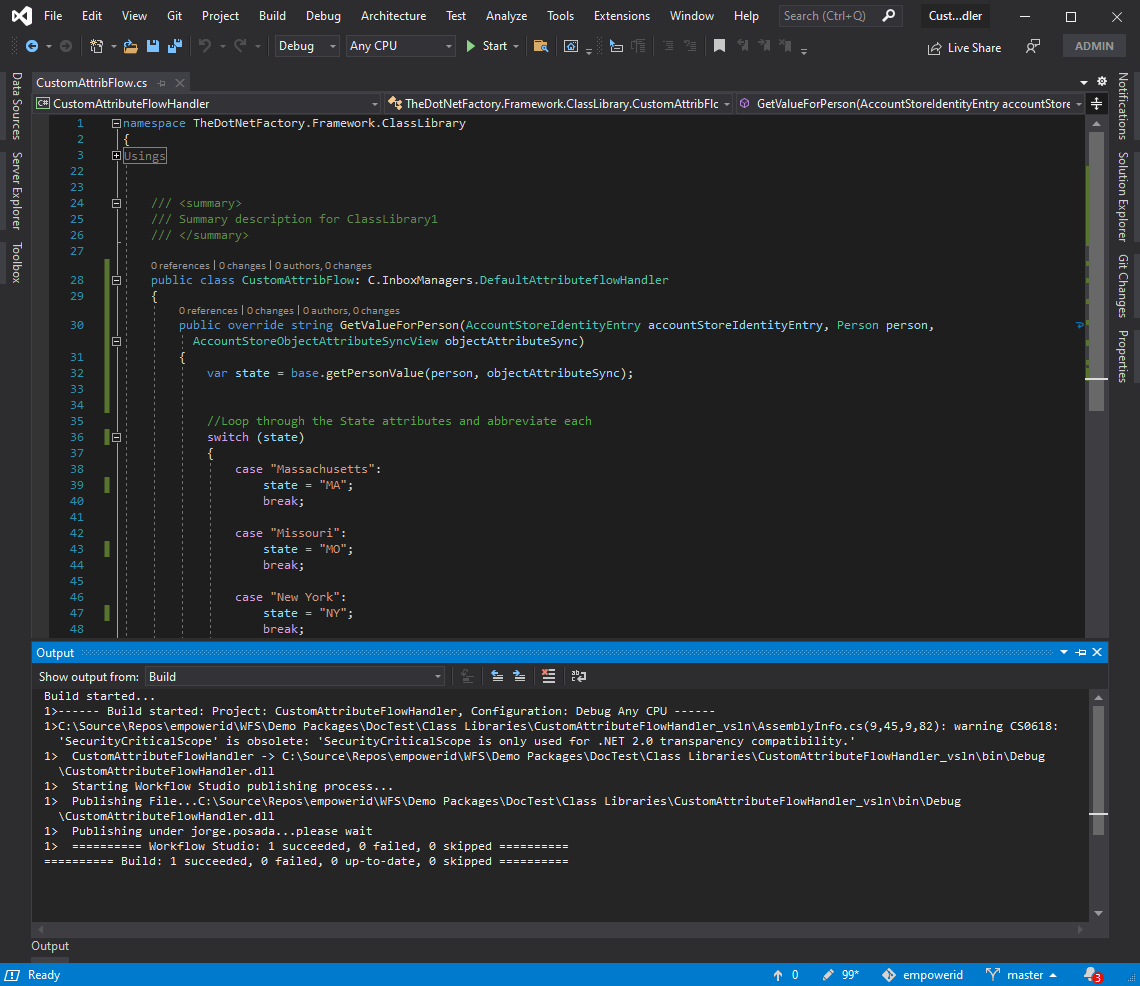Collapse the CustomAttribFlow class outline box

(x=117, y=281)
